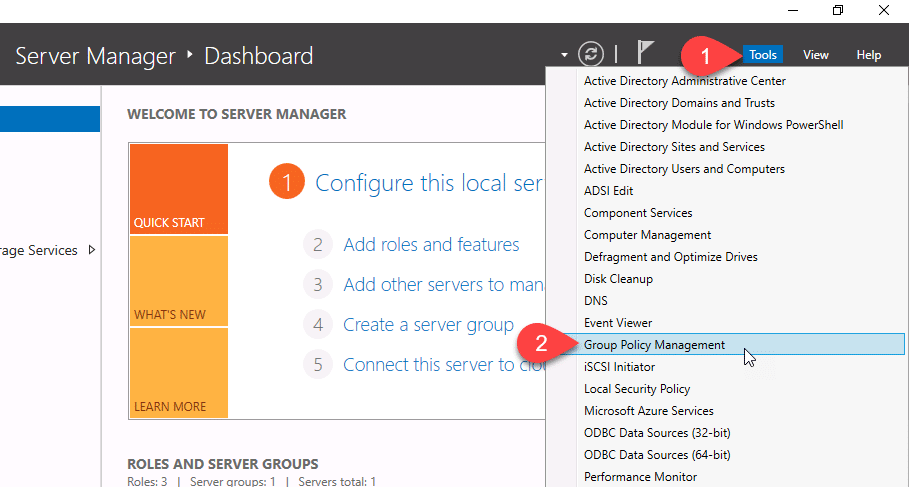Choose DNS in the Tools menu
This screenshot has height=487, width=909.
[596, 301]
